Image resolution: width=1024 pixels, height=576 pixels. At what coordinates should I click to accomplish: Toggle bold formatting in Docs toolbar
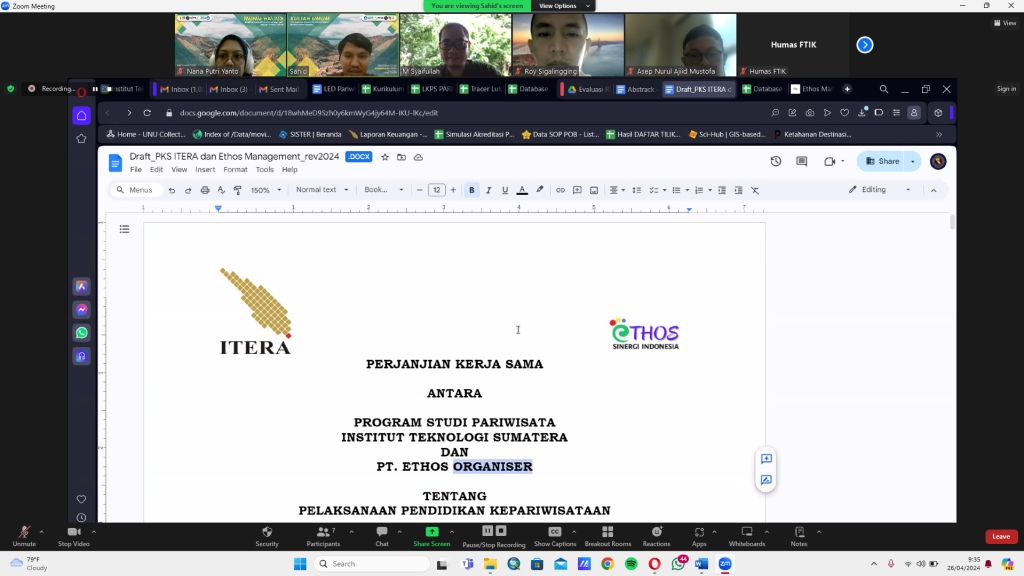click(472, 190)
